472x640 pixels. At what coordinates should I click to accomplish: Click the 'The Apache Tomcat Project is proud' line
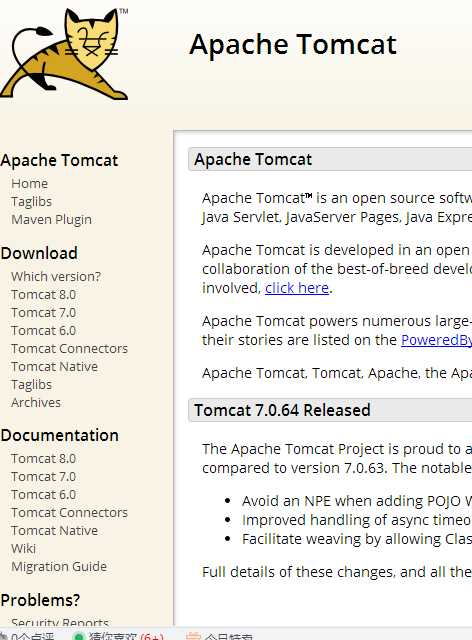coord(337,449)
